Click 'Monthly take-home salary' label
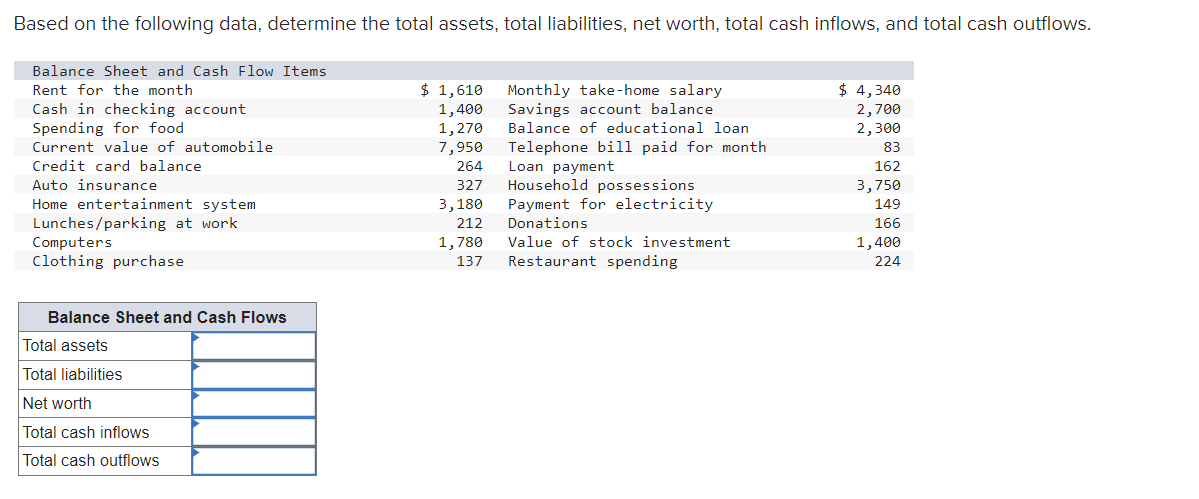 [x=615, y=90]
